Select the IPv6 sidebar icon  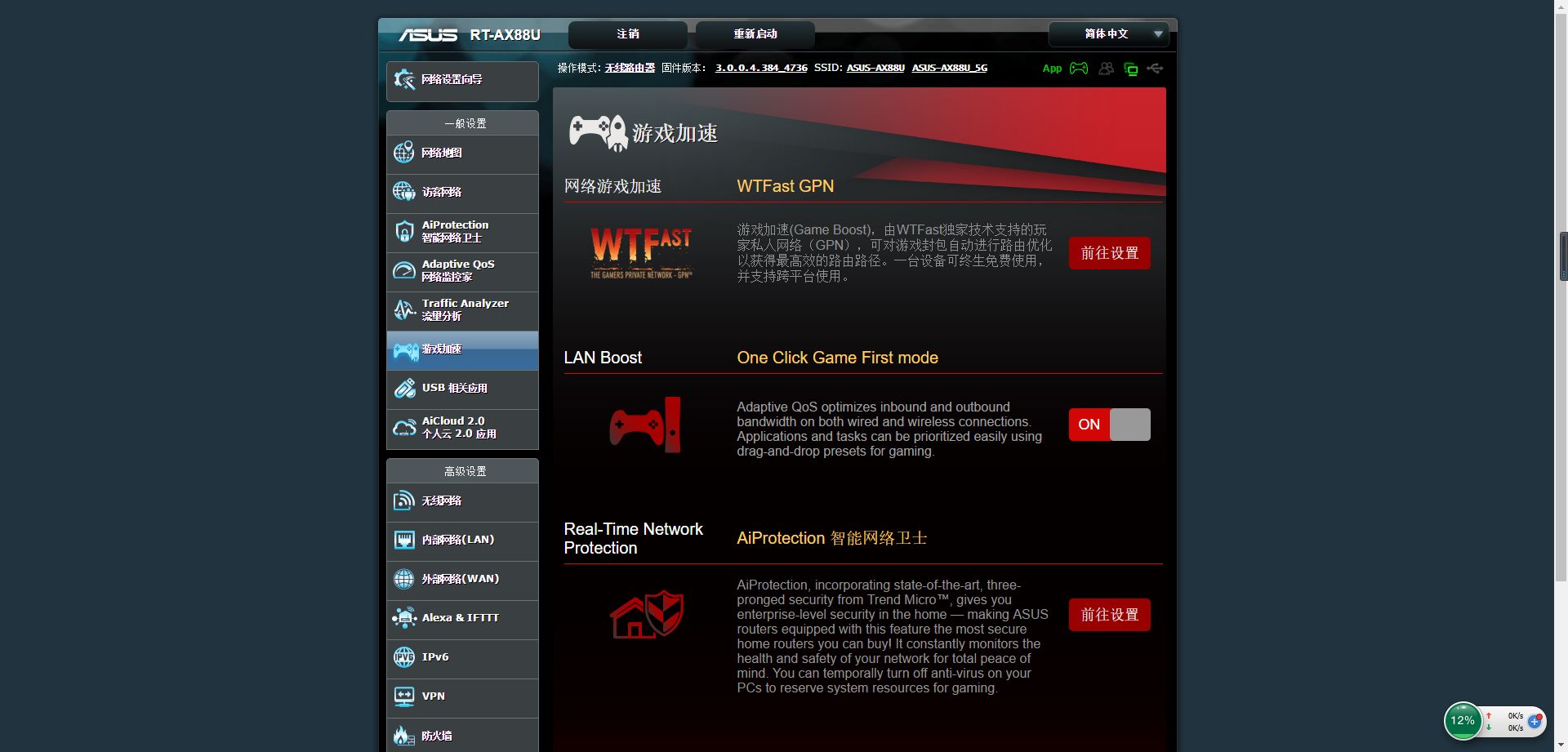click(x=404, y=657)
